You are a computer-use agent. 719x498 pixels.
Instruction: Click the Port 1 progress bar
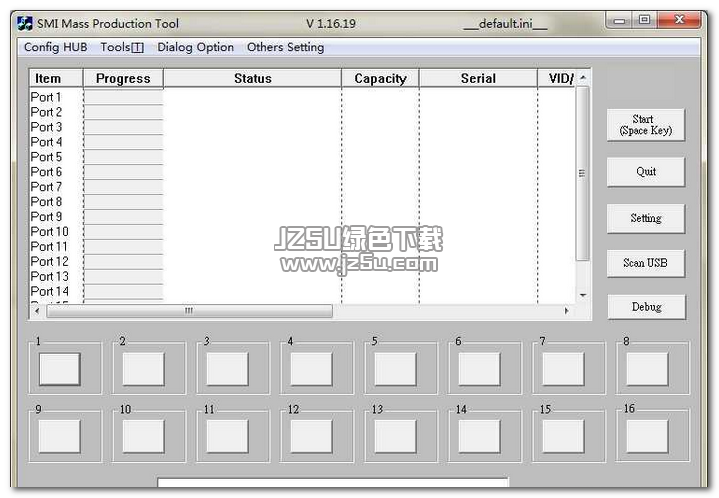tap(123, 97)
